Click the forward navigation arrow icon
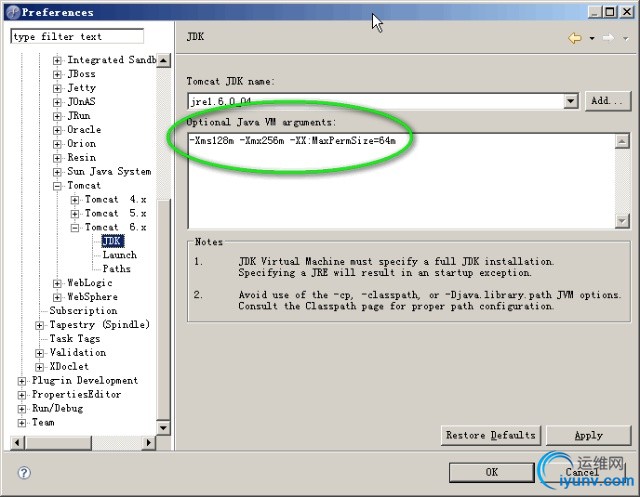This screenshot has height=497, width=640. click(x=608, y=38)
